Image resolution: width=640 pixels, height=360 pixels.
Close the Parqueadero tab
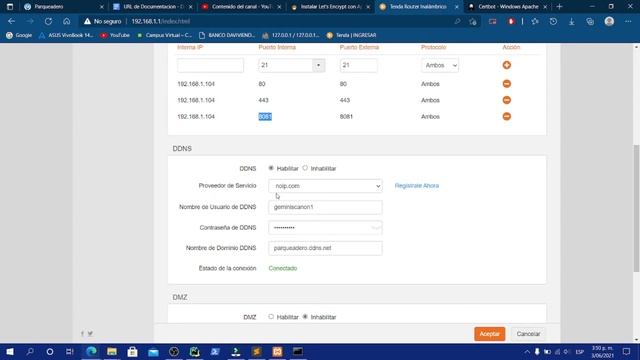point(102,7)
